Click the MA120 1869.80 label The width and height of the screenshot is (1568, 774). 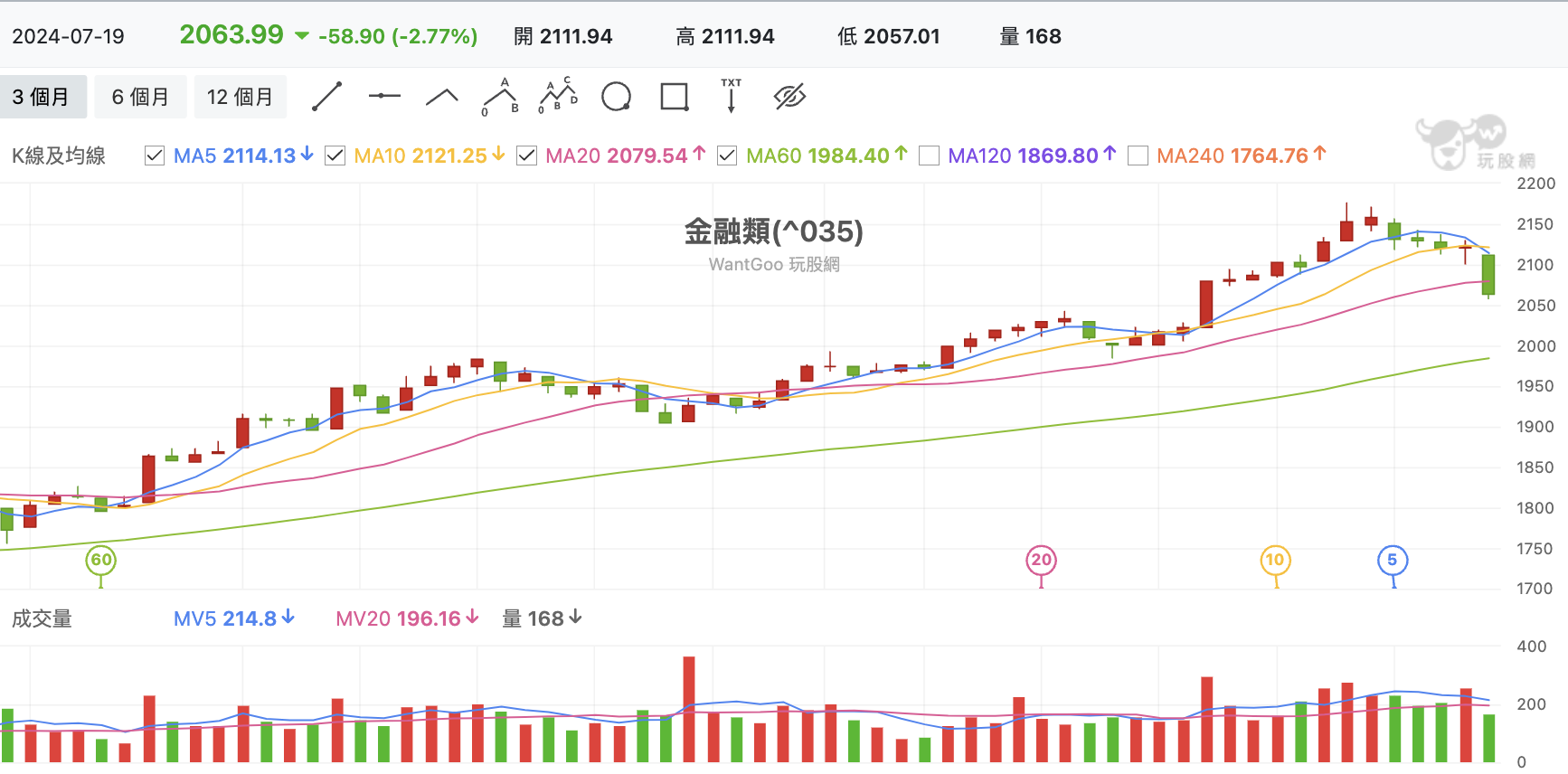(1032, 156)
